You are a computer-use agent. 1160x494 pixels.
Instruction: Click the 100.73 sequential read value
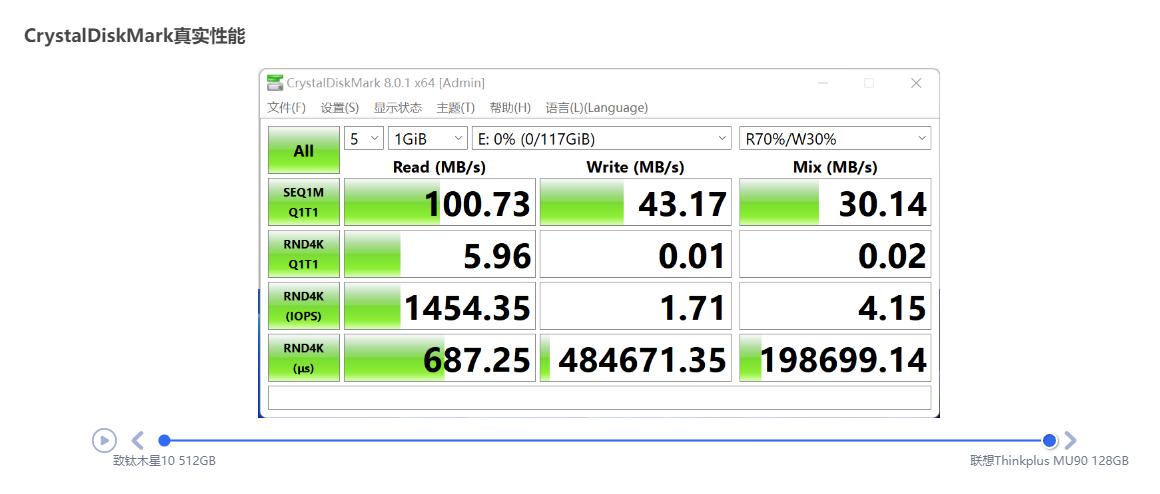point(440,203)
